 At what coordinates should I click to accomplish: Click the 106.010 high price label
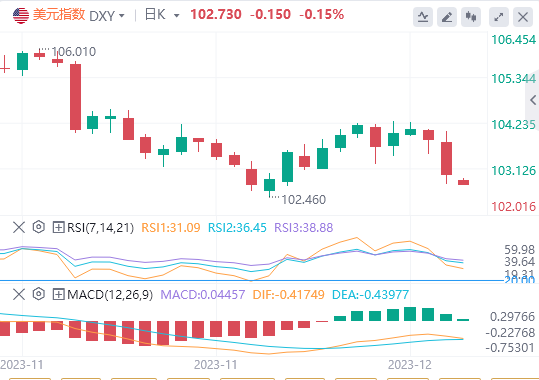(74, 52)
